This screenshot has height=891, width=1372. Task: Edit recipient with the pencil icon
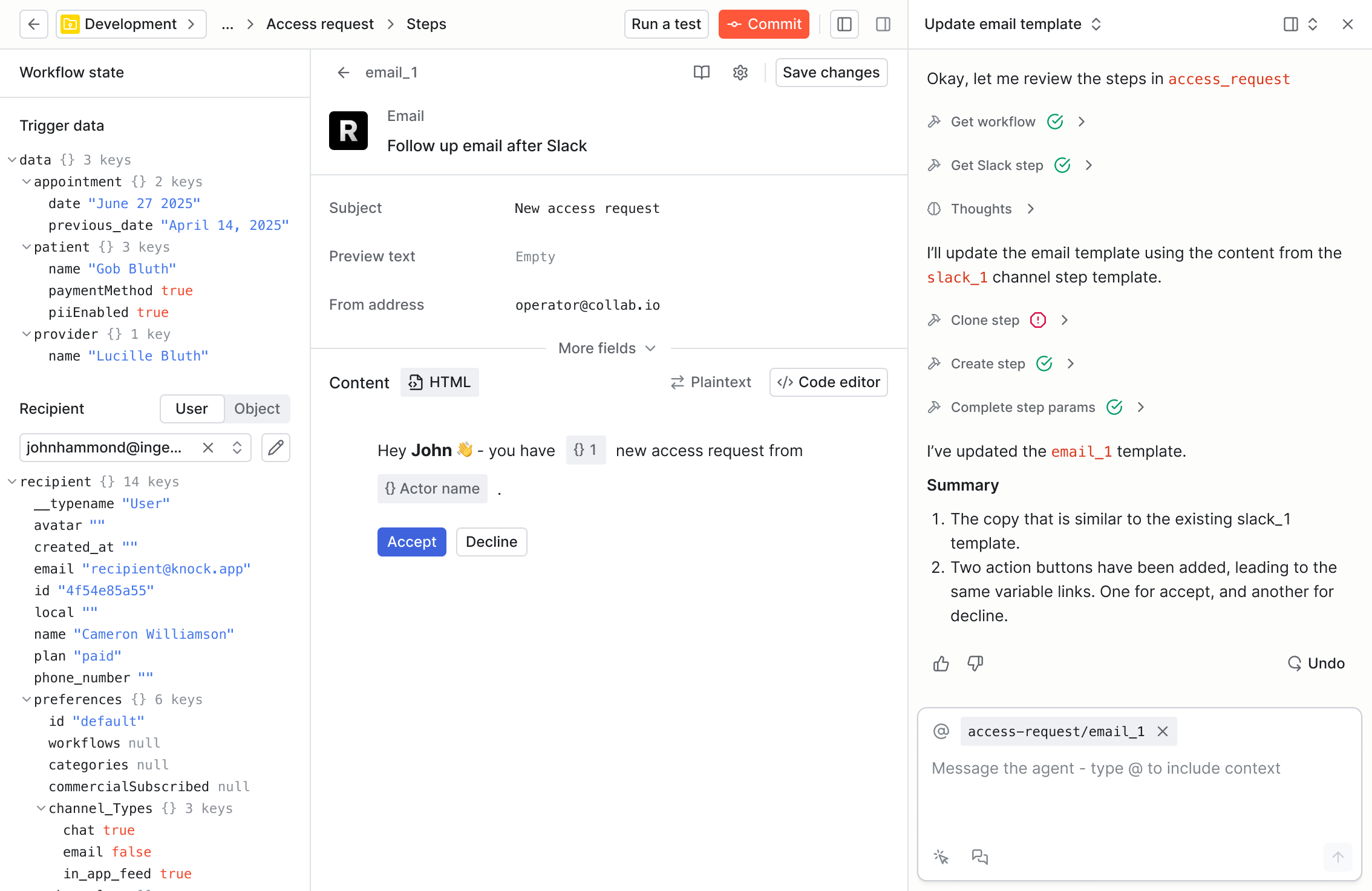[x=276, y=448]
